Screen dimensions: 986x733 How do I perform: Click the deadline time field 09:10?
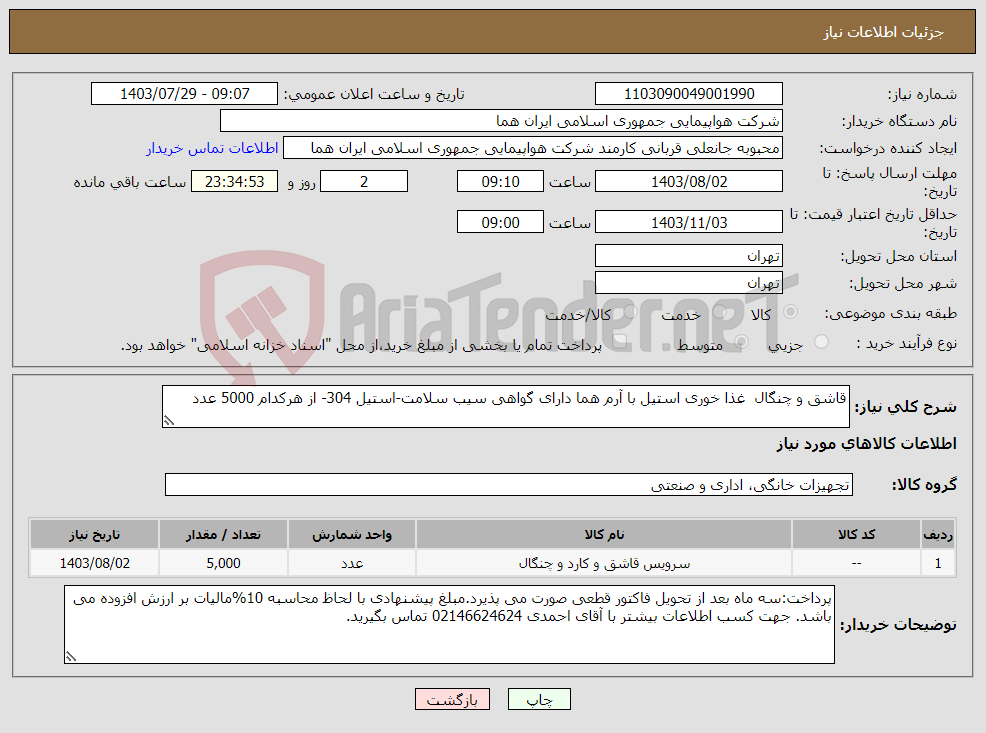pos(500,182)
